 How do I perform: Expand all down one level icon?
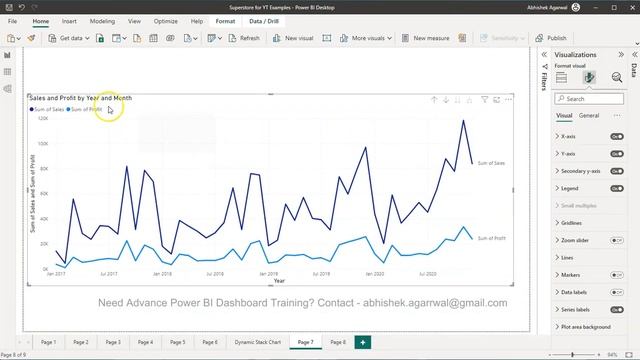[469, 100]
